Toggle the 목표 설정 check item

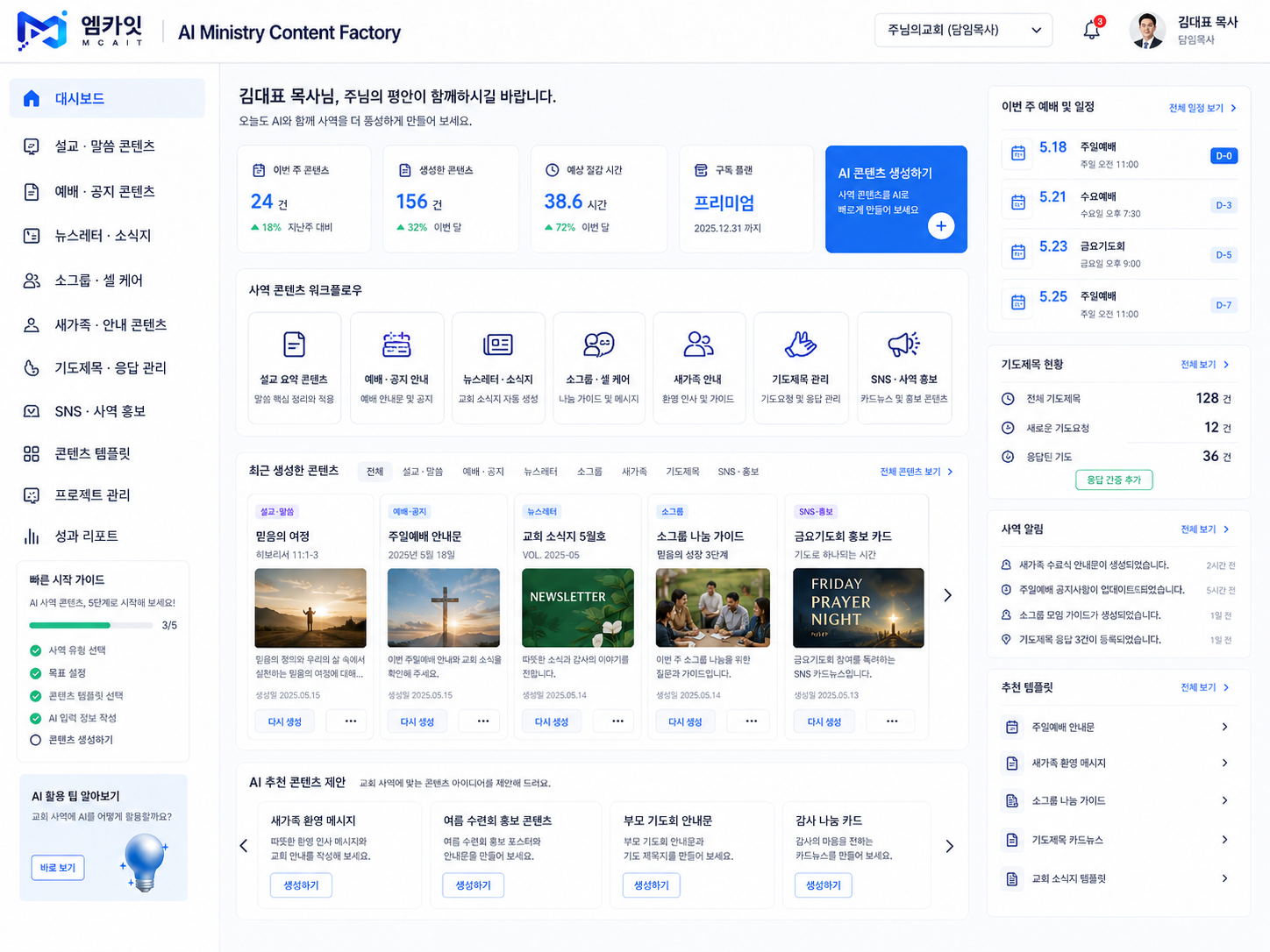35,673
